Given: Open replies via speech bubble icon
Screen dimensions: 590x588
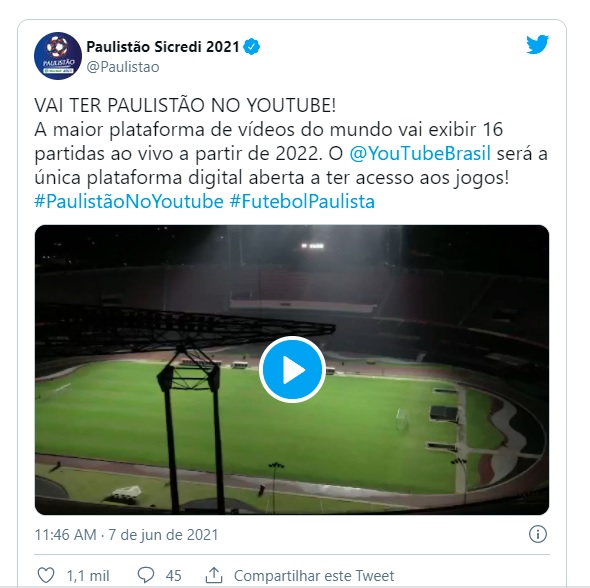Looking at the screenshot, I should click(x=146, y=575).
